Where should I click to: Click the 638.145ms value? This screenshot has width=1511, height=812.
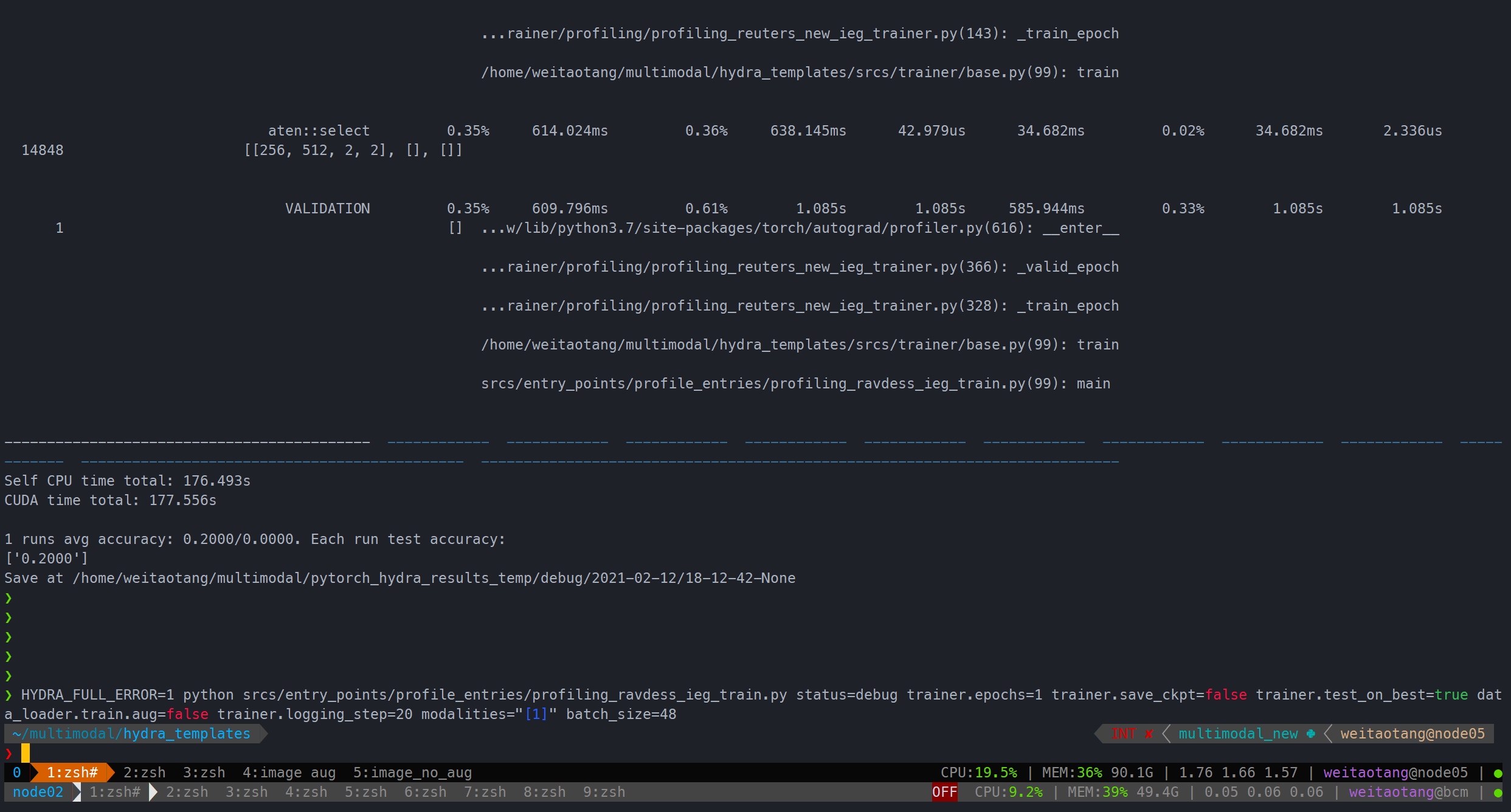click(809, 131)
